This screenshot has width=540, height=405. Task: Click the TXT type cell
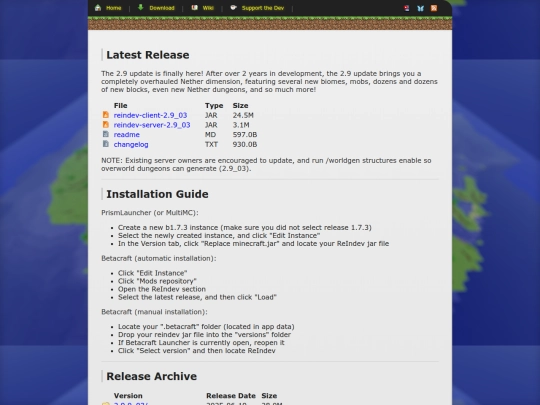click(211, 144)
